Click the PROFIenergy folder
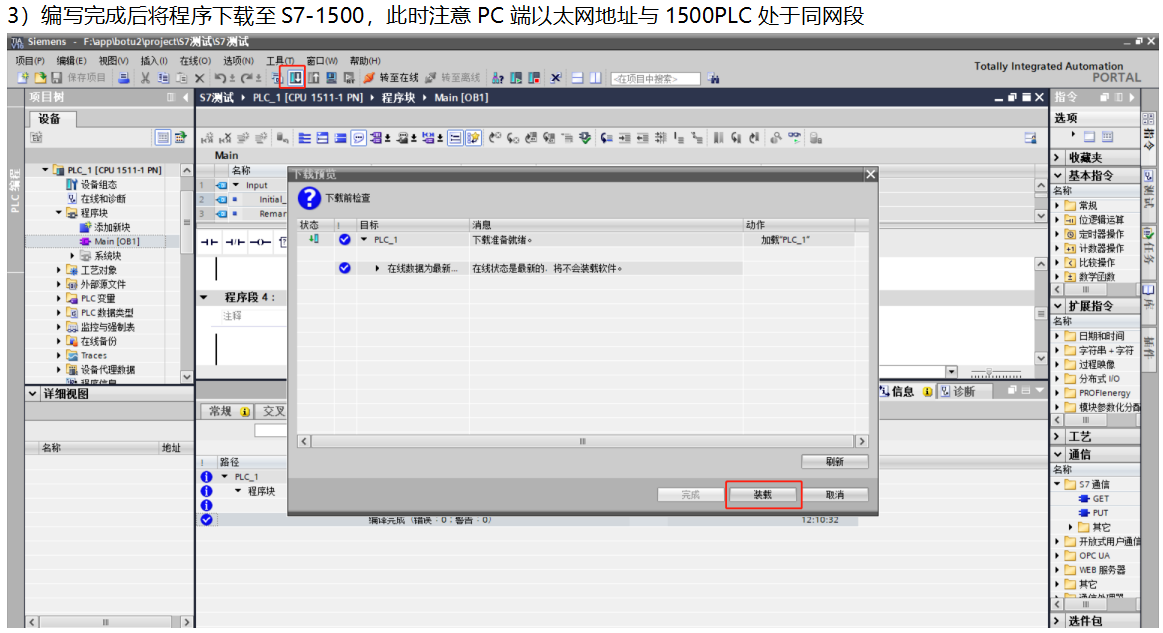This screenshot has height=633, width=1163. (1105, 393)
